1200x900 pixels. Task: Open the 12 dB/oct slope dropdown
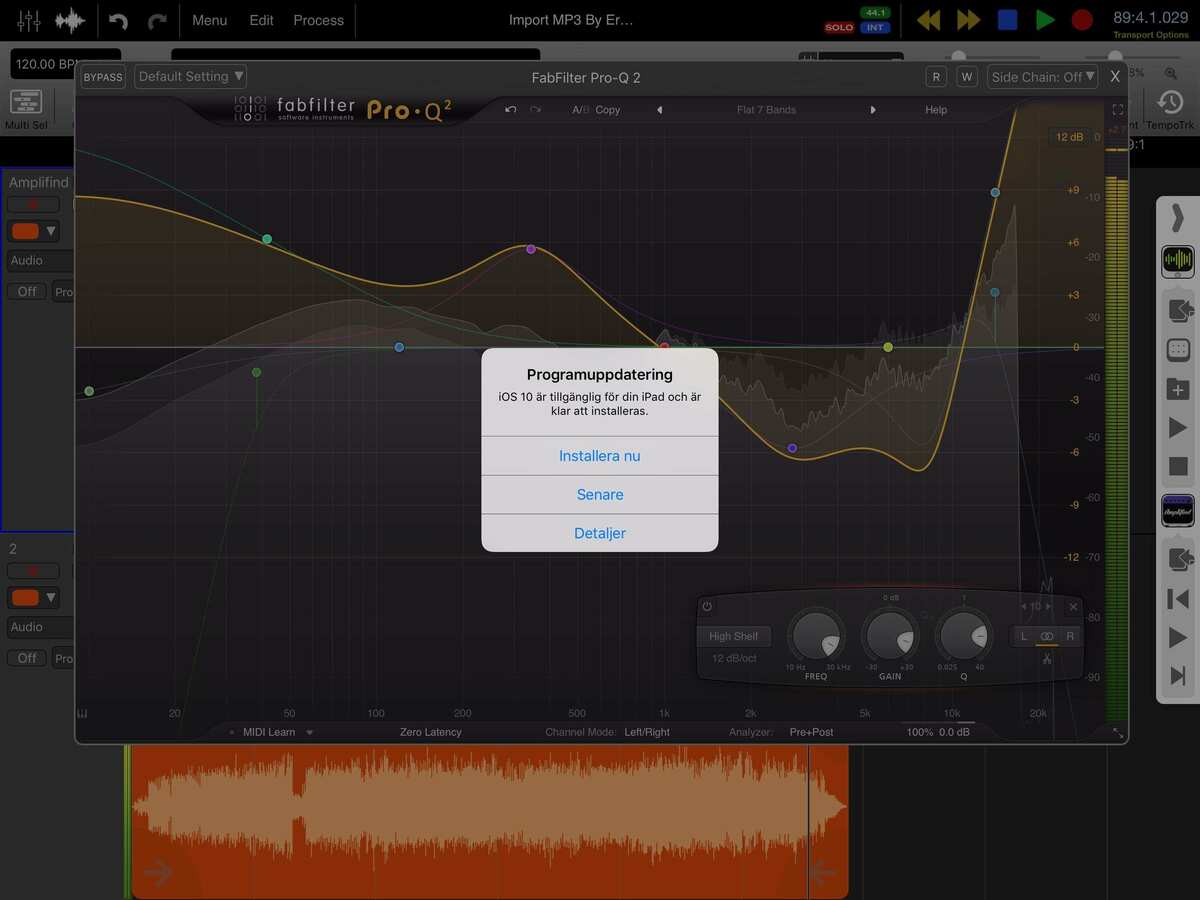click(x=734, y=658)
